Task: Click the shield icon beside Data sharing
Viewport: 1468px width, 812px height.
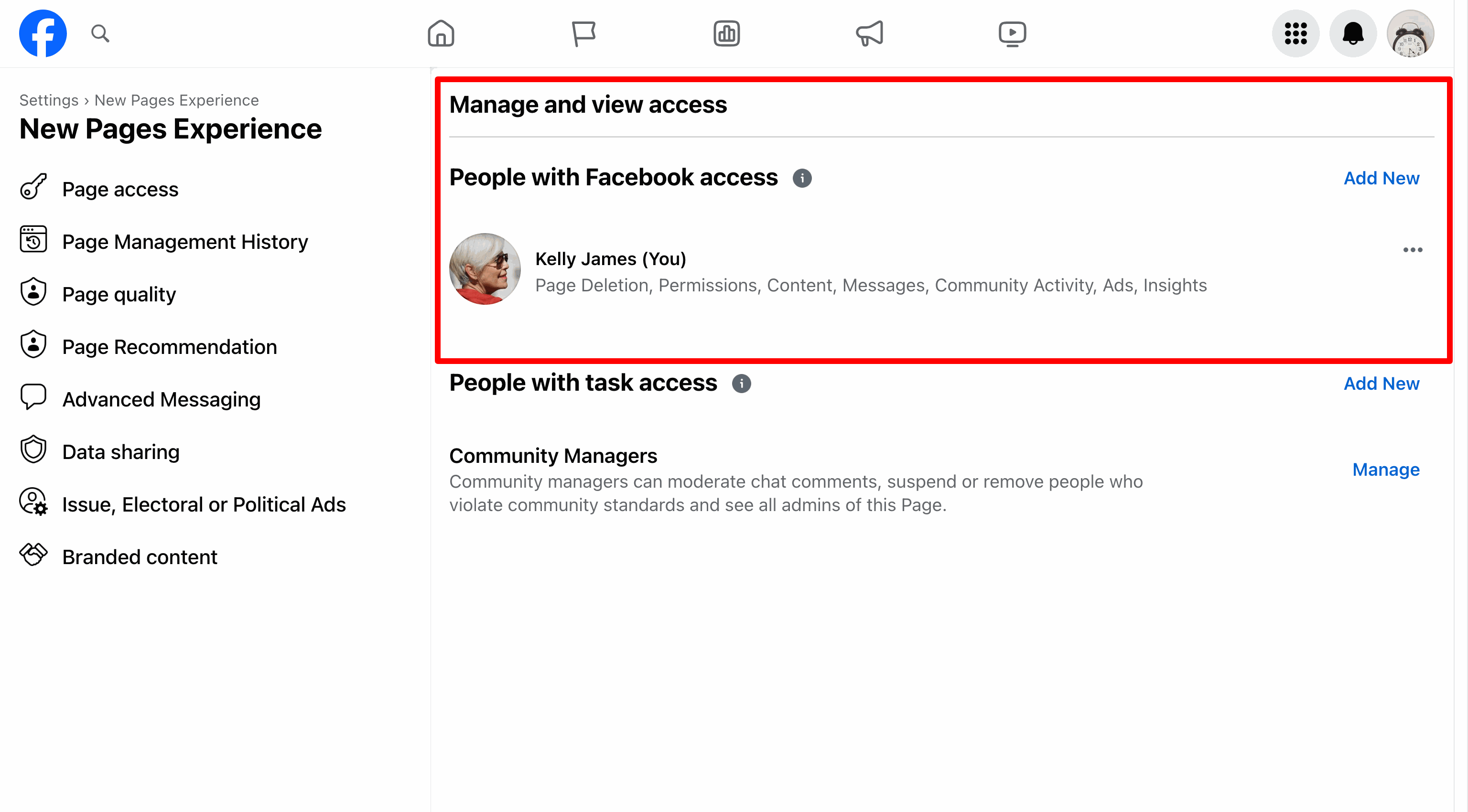Action: (33, 449)
